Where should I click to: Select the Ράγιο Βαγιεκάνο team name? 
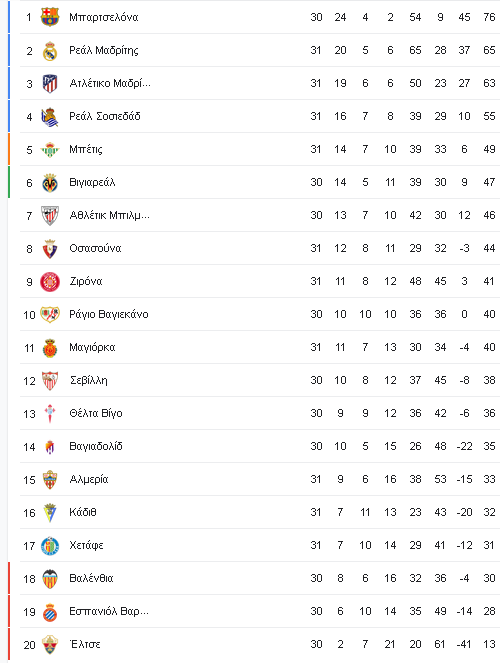[x=109, y=315]
